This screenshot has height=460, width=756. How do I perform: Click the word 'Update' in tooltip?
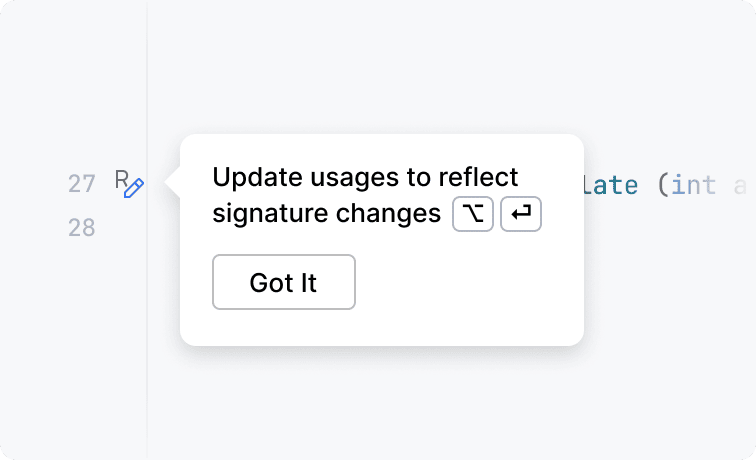tap(249, 177)
